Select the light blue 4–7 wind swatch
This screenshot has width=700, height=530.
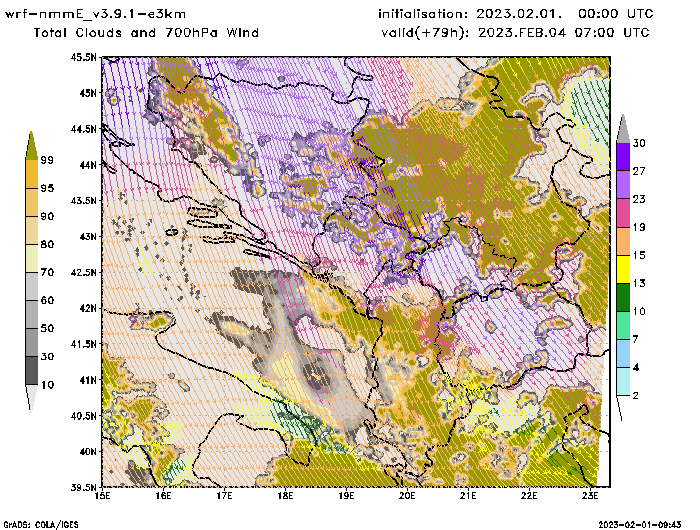coord(623,353)
